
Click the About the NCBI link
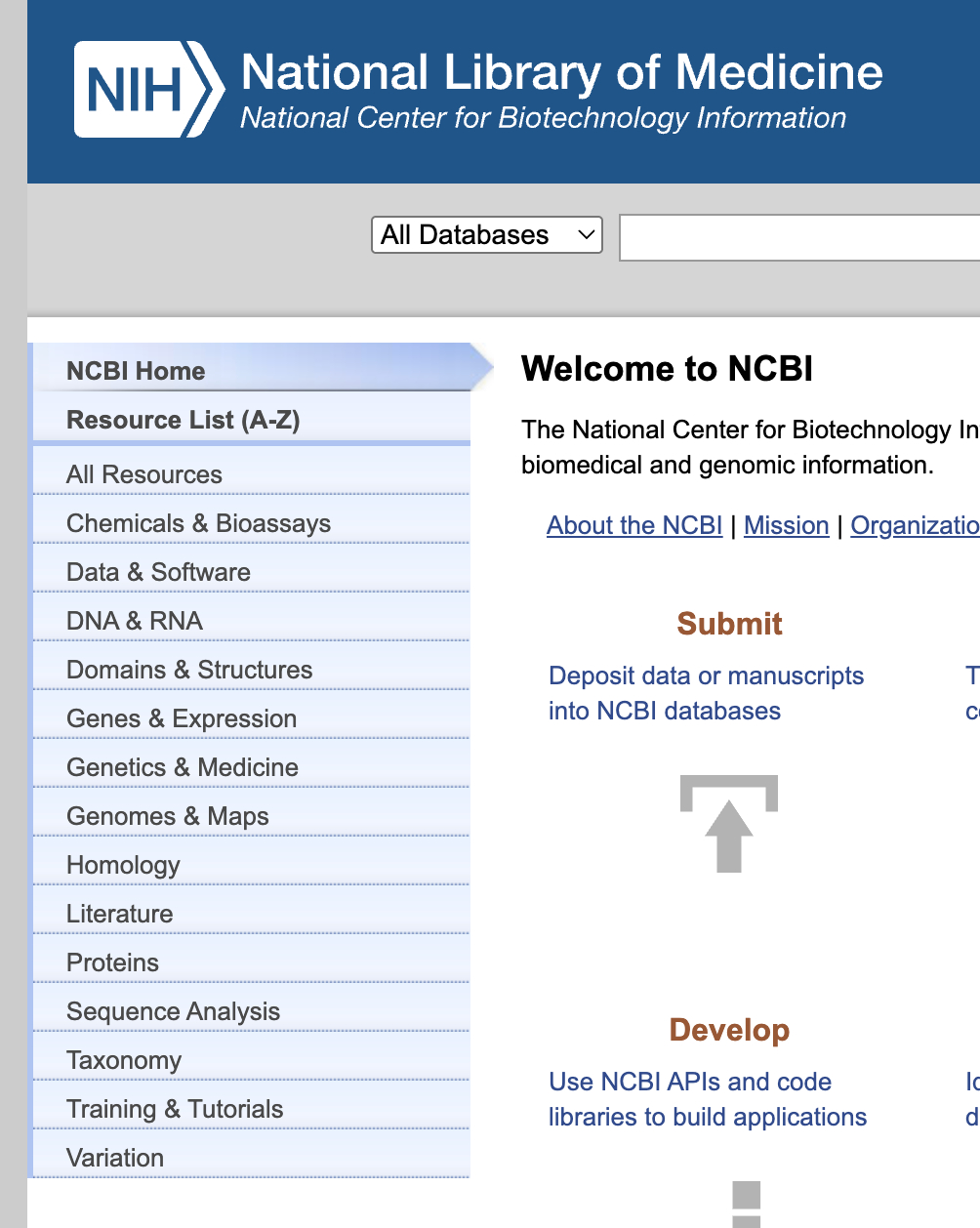[x=634, y=525]
